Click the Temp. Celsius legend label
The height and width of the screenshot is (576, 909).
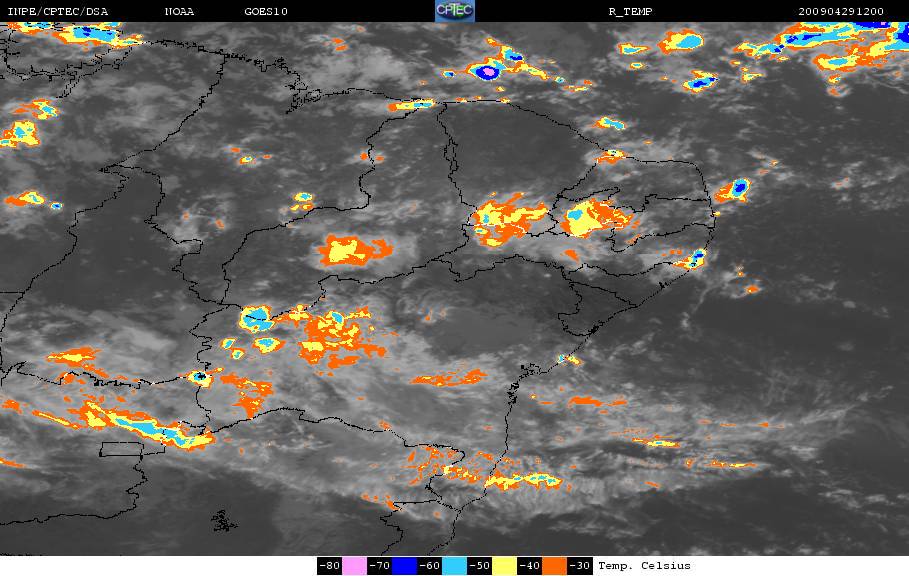(x=644, y=566)
